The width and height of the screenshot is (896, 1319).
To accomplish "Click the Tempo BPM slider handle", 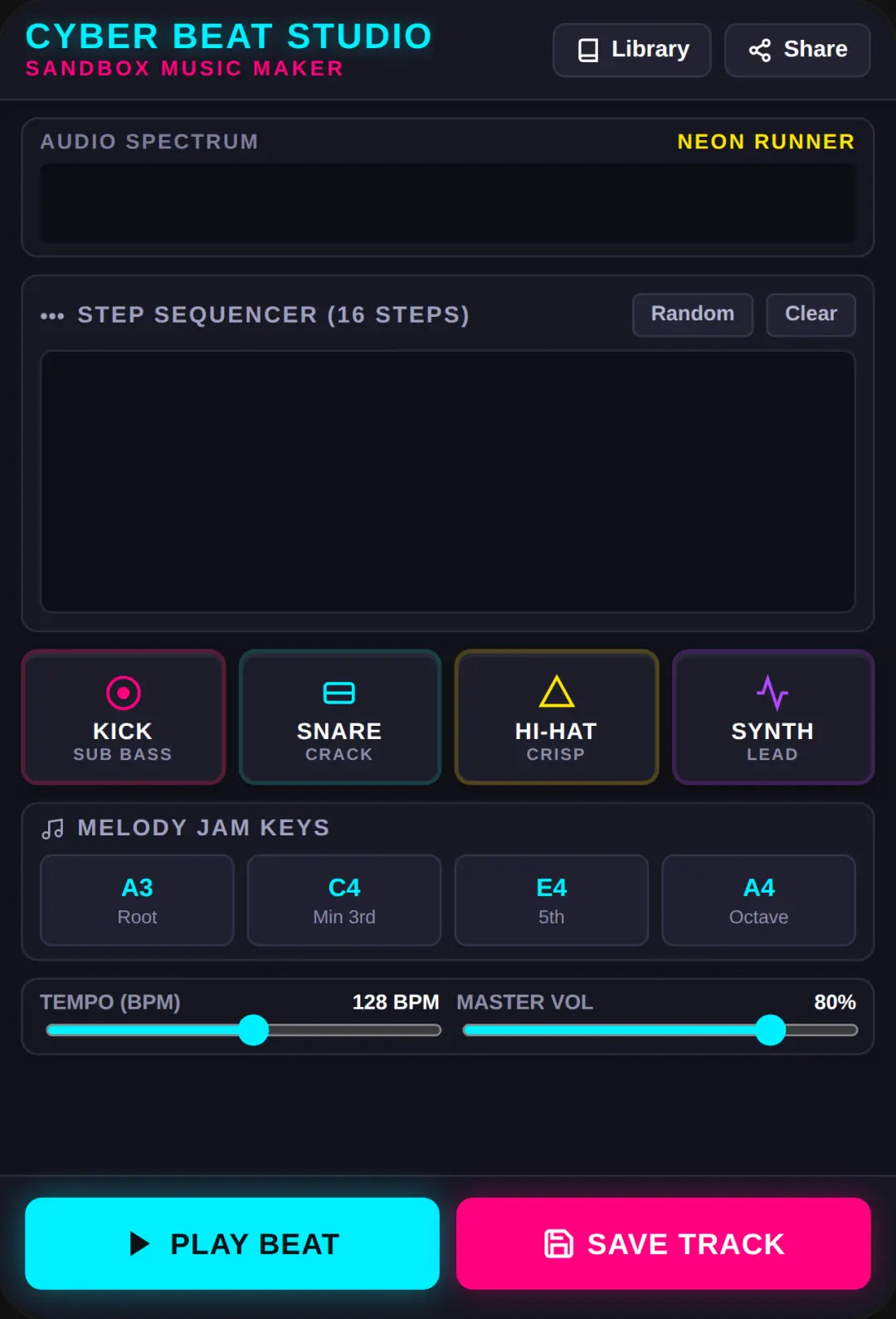I will tap(254, 1030).
